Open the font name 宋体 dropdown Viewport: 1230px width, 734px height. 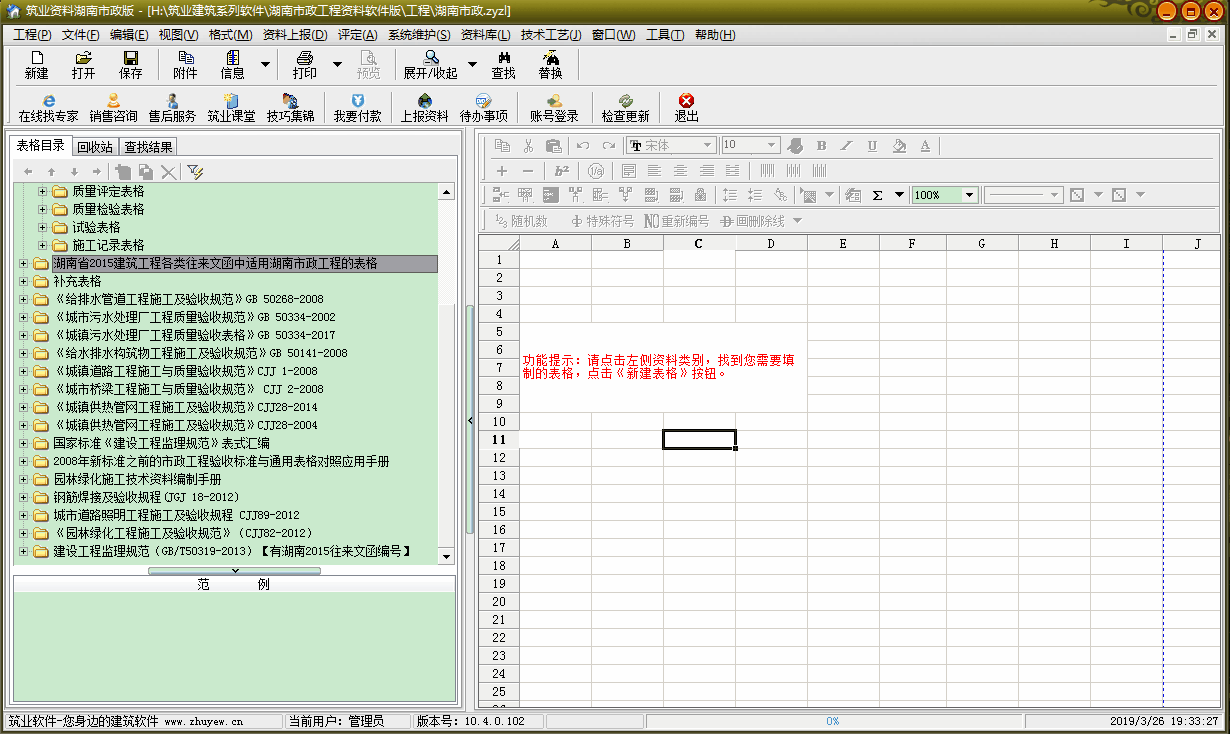pyautogui.click(x=707, y=146)
